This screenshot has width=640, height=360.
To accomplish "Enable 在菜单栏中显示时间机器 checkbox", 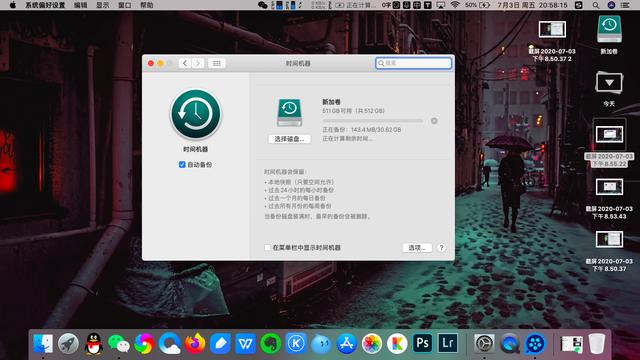I will [267, 247].
